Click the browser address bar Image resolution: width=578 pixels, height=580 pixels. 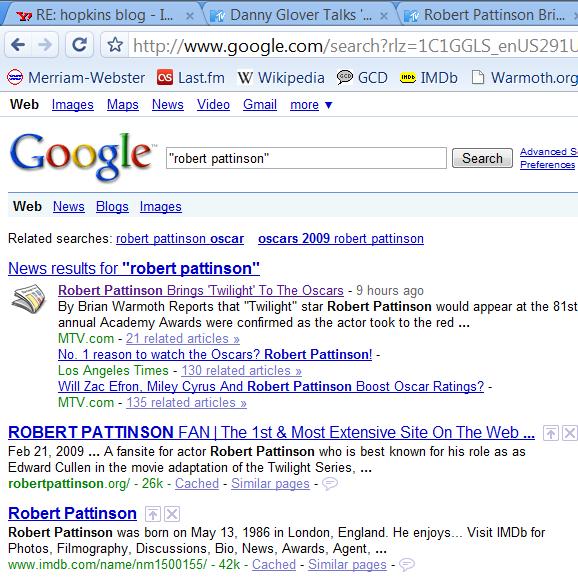(353, 46)
